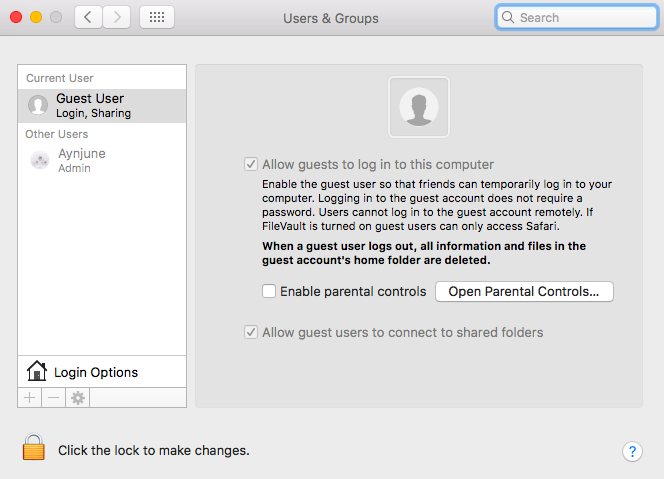
Task: Click the Guest User silhouette icon in sidebar
Action: [38, 105]
